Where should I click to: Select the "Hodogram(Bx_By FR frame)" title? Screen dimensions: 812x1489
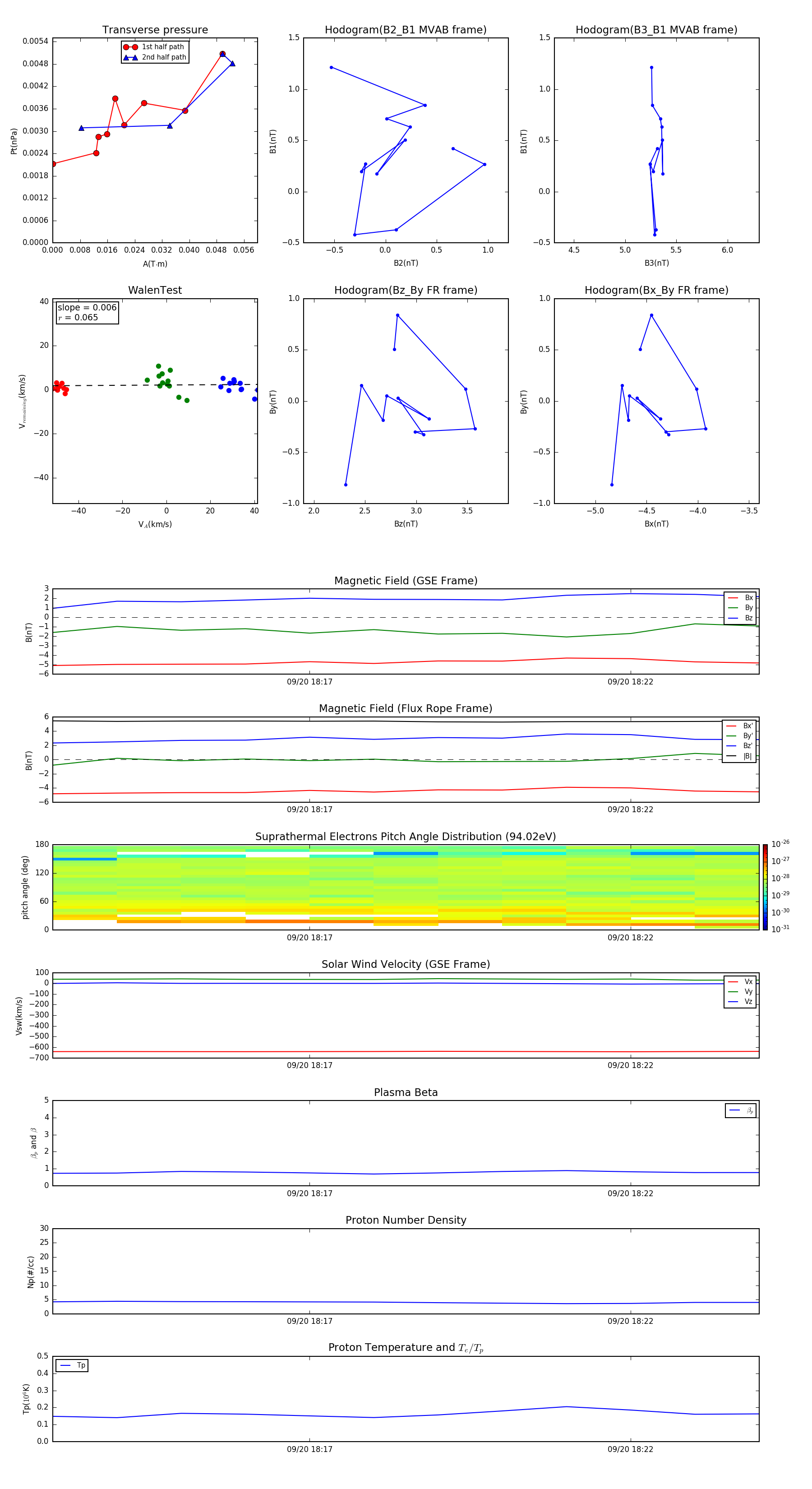[x=656, y=290]
